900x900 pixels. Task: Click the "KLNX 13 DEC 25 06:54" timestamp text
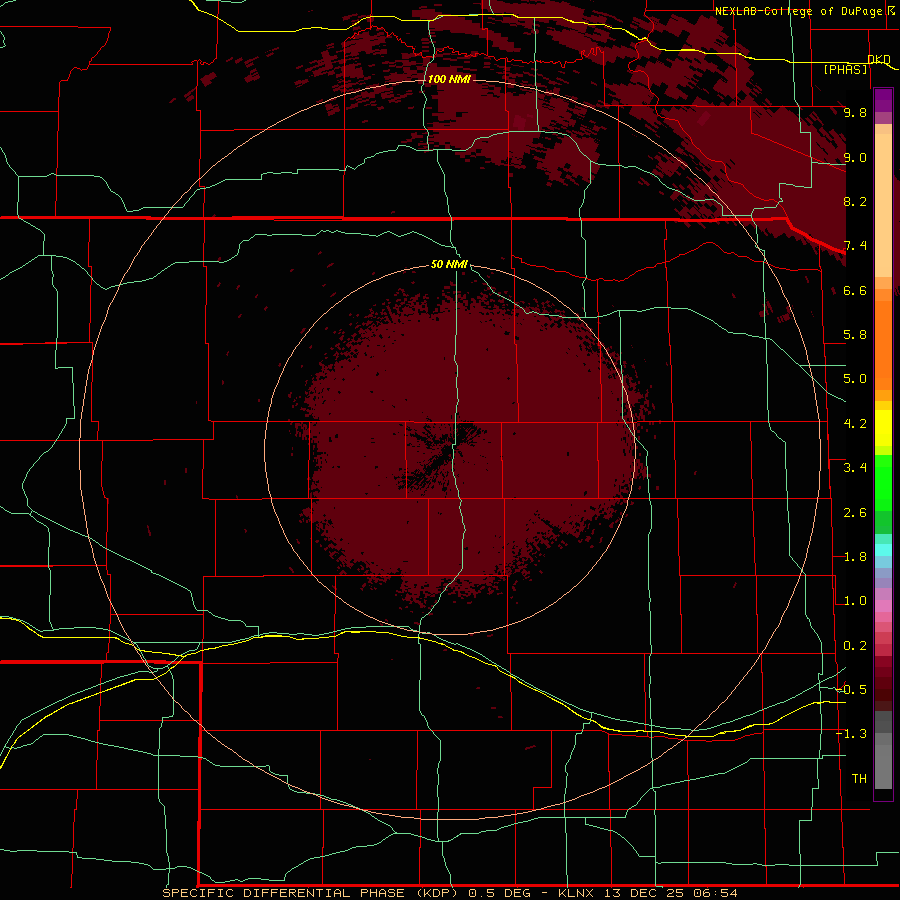647,893
